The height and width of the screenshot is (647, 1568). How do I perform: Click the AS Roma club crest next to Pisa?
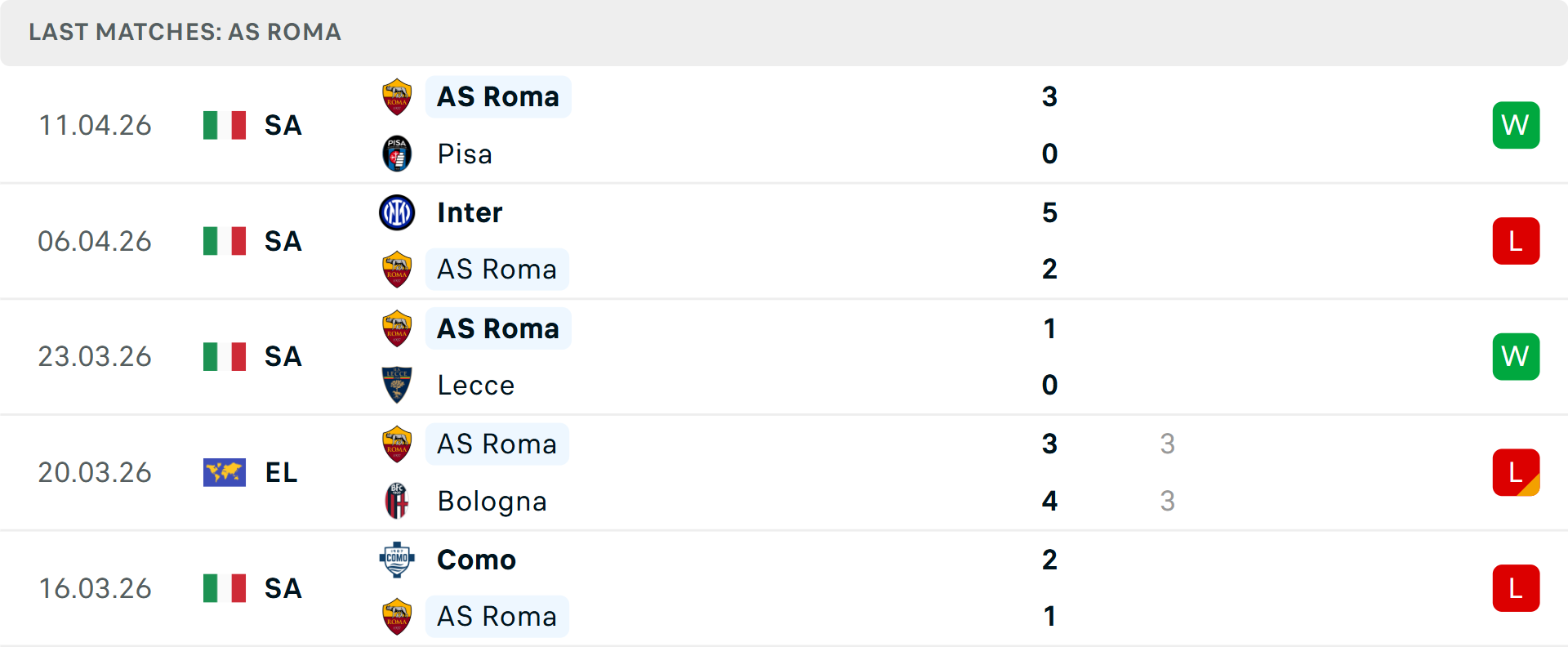tap(397, 96)
